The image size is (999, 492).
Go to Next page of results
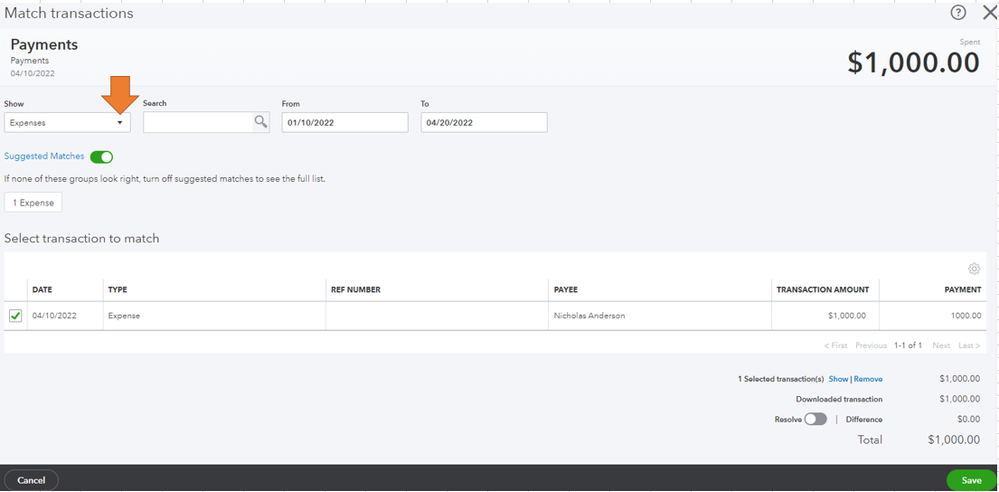click(x=941, y=345)
